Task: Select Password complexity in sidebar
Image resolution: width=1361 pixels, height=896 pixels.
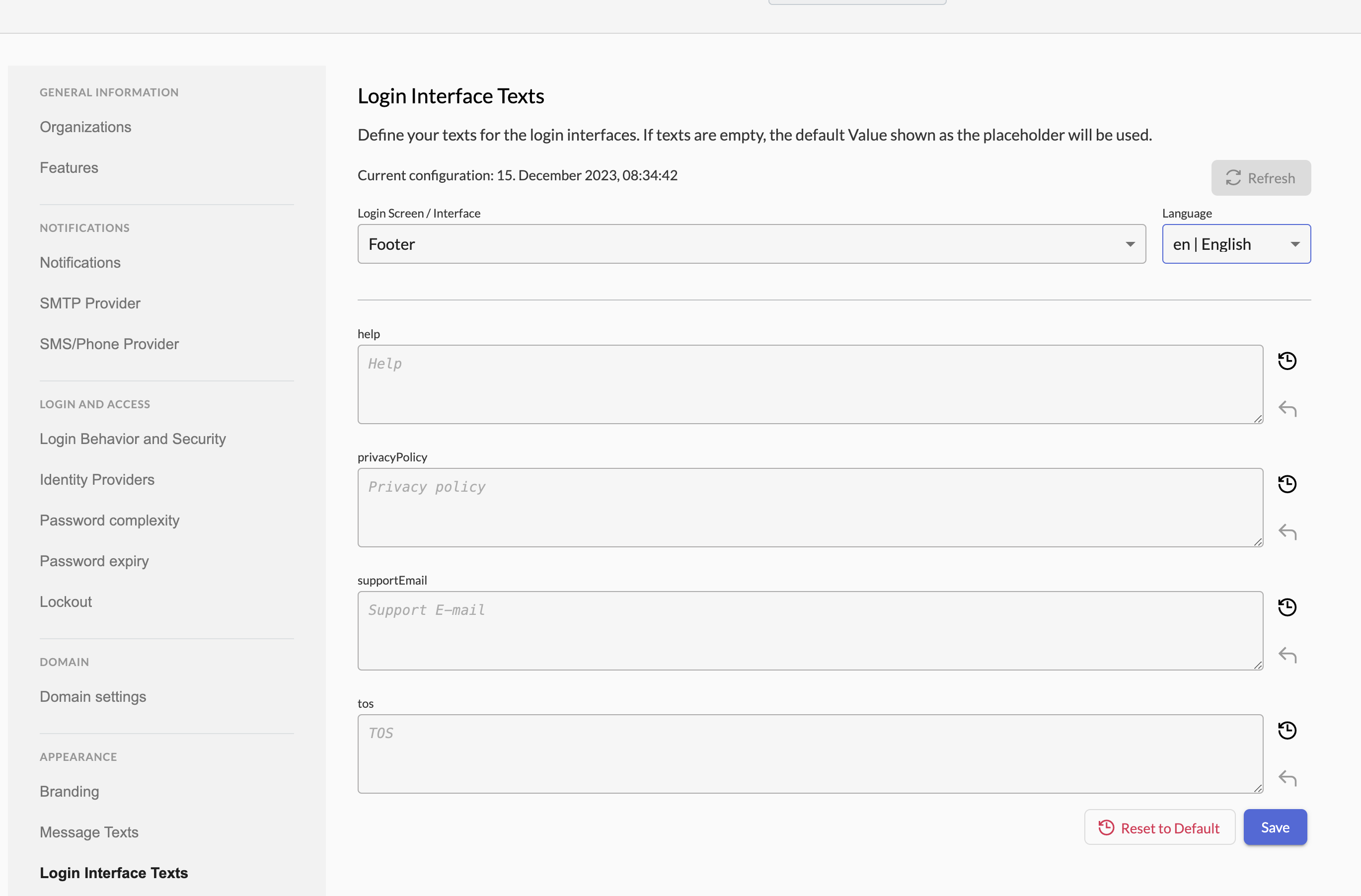Action: (x=109, y=521)
